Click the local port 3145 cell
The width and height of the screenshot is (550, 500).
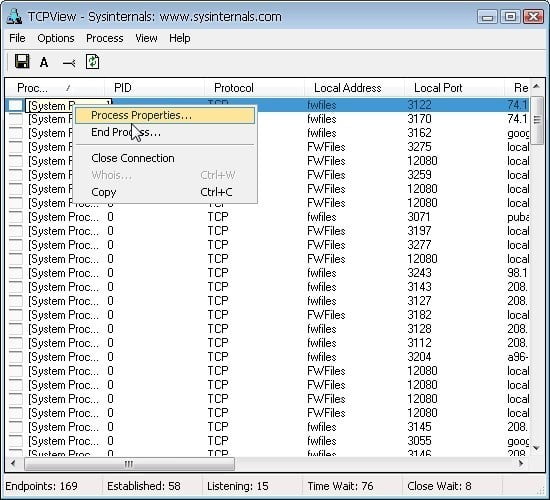point(419,427)
